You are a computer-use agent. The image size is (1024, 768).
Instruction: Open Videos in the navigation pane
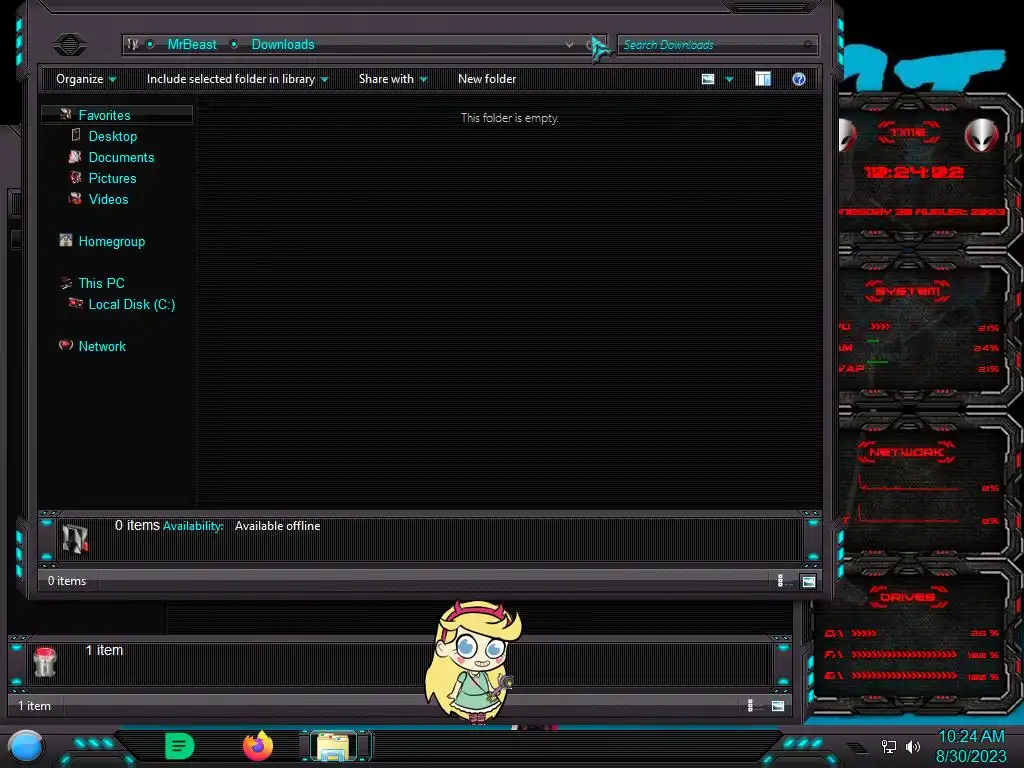(x=108, y=199)
